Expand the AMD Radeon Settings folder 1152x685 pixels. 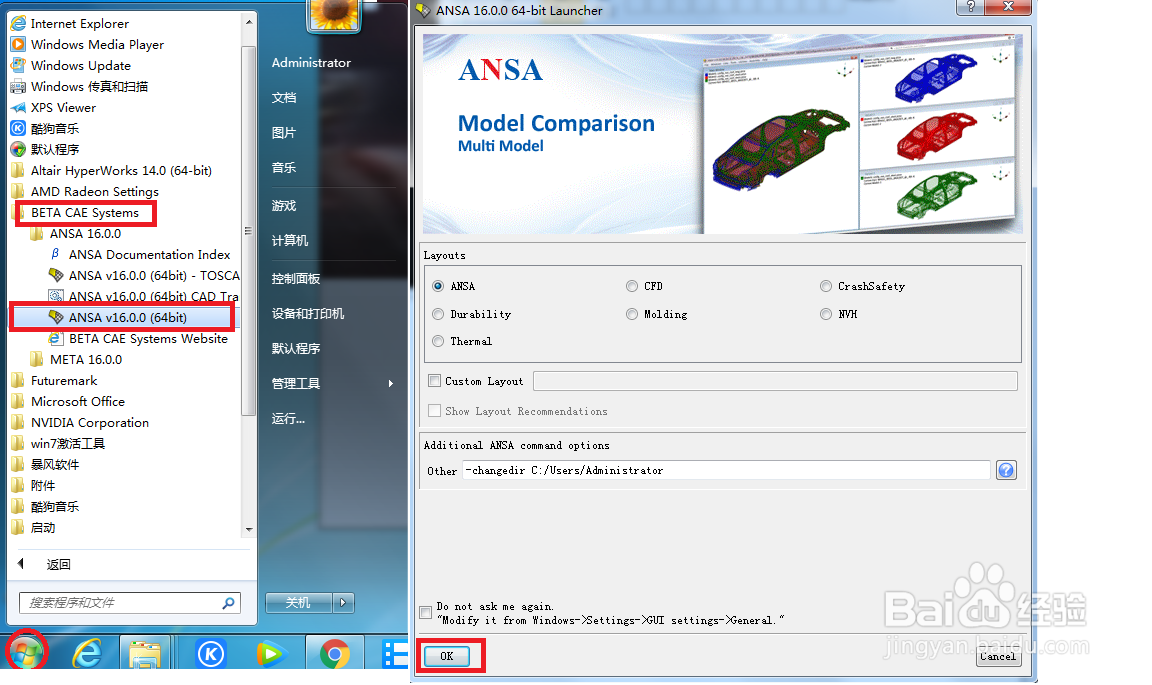(85, 192)
